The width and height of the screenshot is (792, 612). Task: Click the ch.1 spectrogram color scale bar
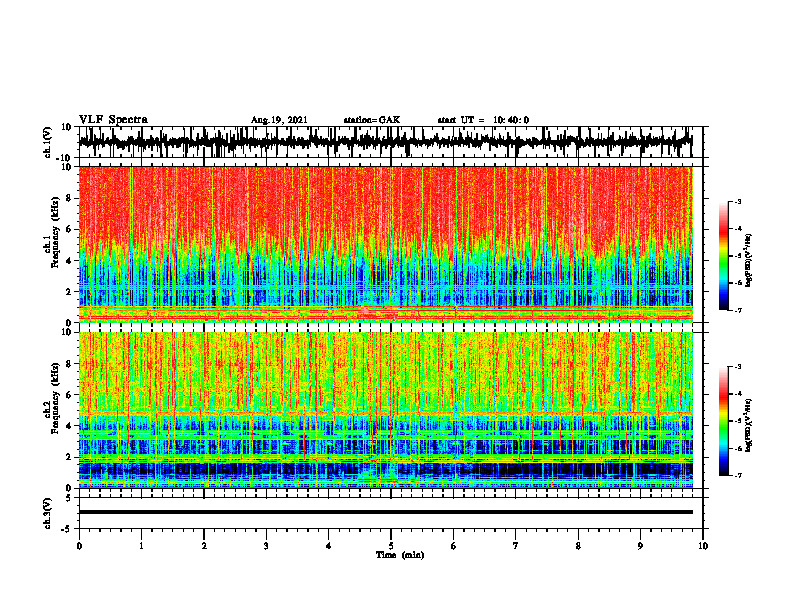point(723,256)
